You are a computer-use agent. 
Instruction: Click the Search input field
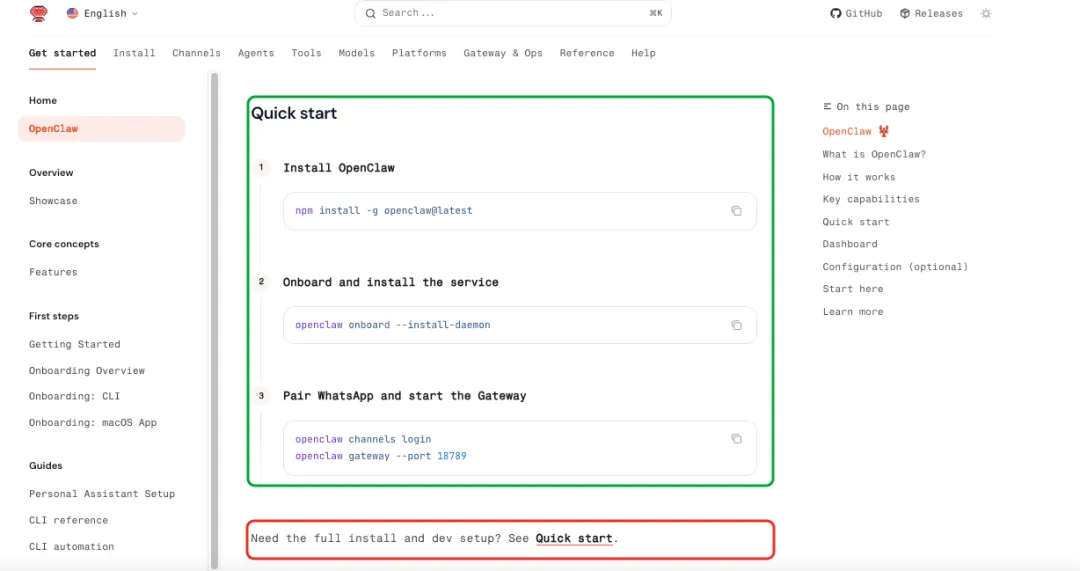pos(512,13)
